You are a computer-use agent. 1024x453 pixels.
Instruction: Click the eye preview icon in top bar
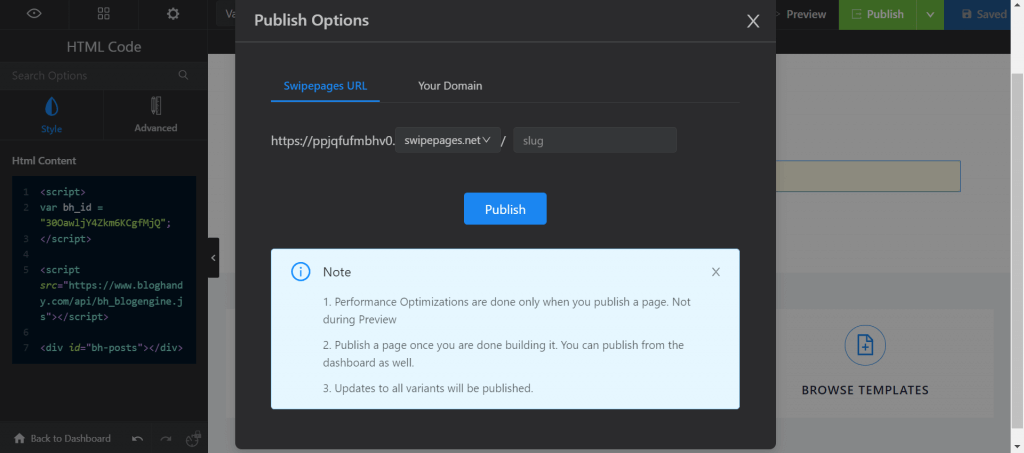click(34, 14)
